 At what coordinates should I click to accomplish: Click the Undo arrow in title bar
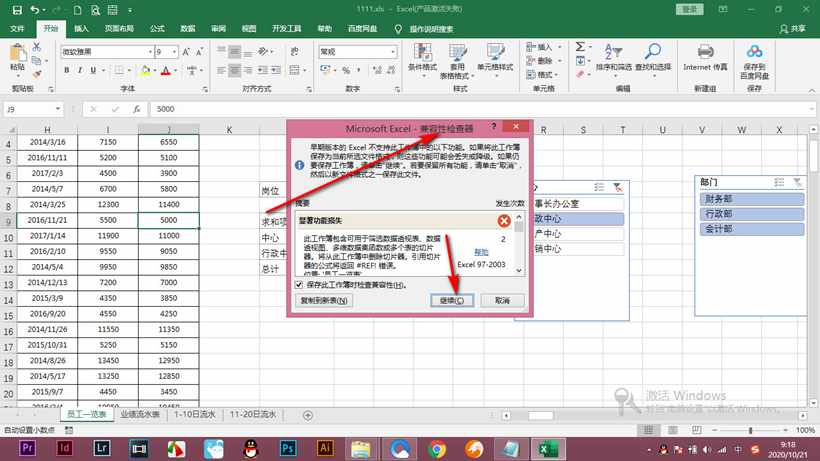point(35,10)
